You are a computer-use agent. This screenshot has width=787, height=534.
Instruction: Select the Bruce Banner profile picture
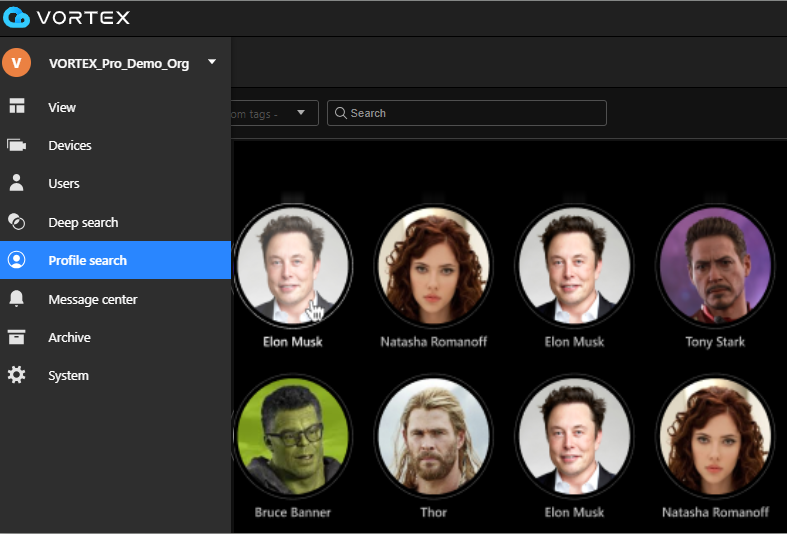[x=292, y=436]
